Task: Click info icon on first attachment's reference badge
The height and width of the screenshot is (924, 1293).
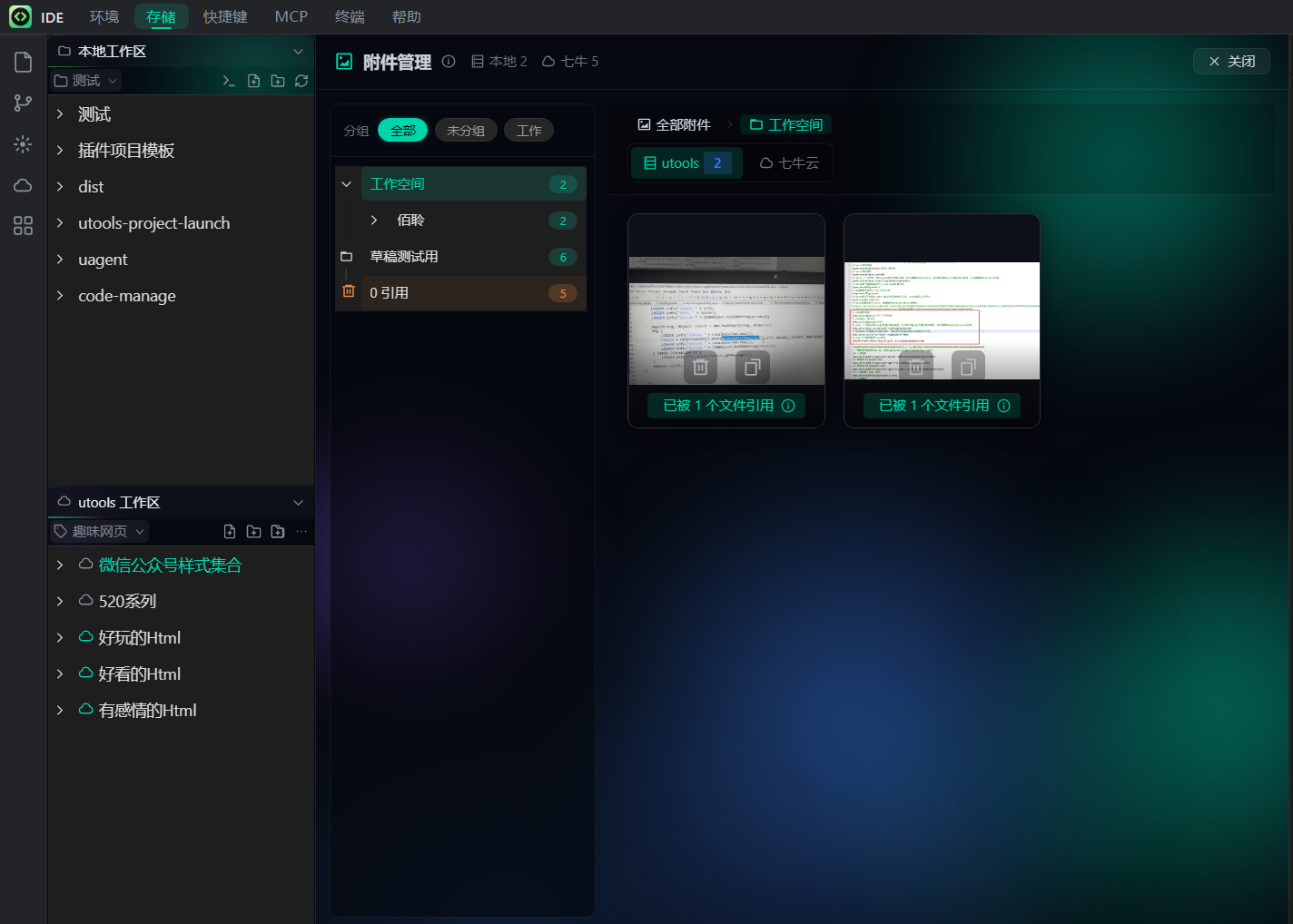Action: (x=788, y=406)
